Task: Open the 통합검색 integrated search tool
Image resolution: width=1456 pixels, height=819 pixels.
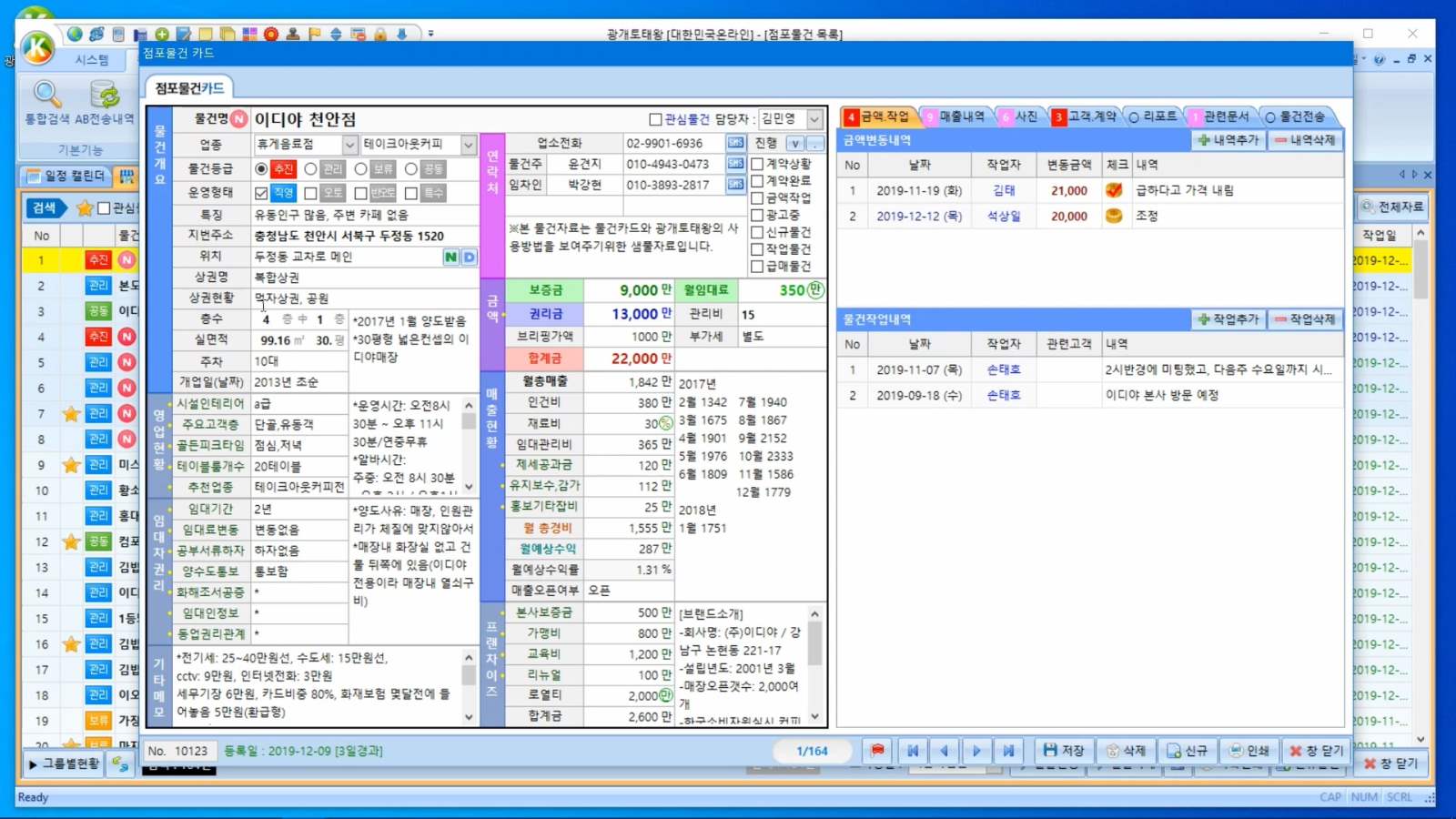Action: pos(46,102)
